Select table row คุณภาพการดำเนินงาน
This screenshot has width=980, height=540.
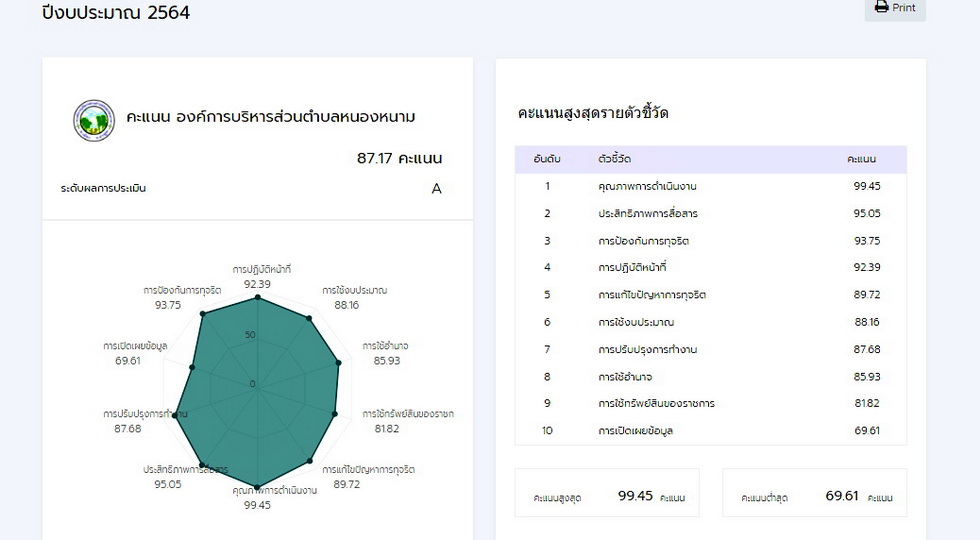pos(711,186)
